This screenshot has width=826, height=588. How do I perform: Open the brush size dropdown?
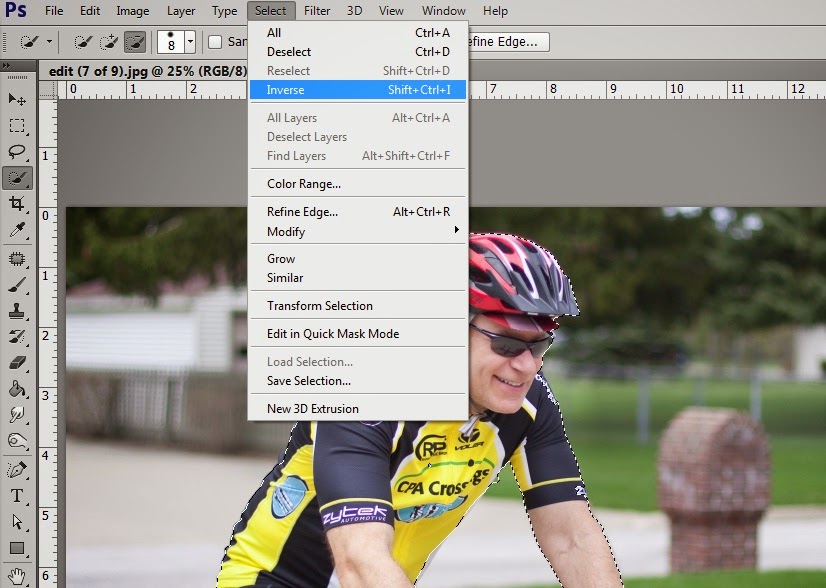(189, 42)
